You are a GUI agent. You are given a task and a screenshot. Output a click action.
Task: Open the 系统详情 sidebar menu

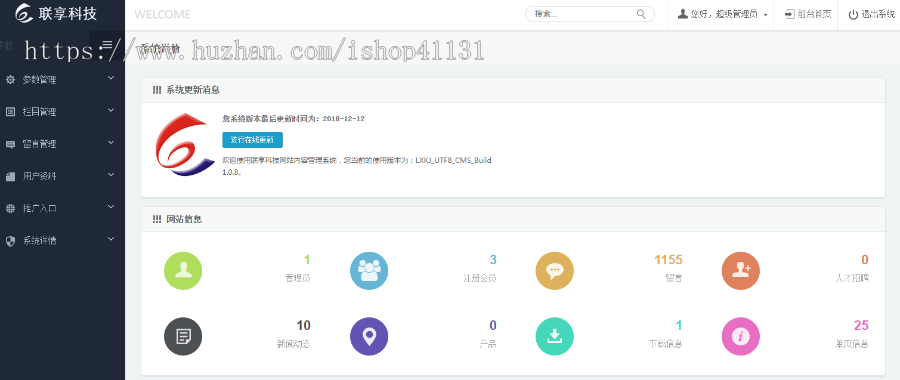point(62,241)
